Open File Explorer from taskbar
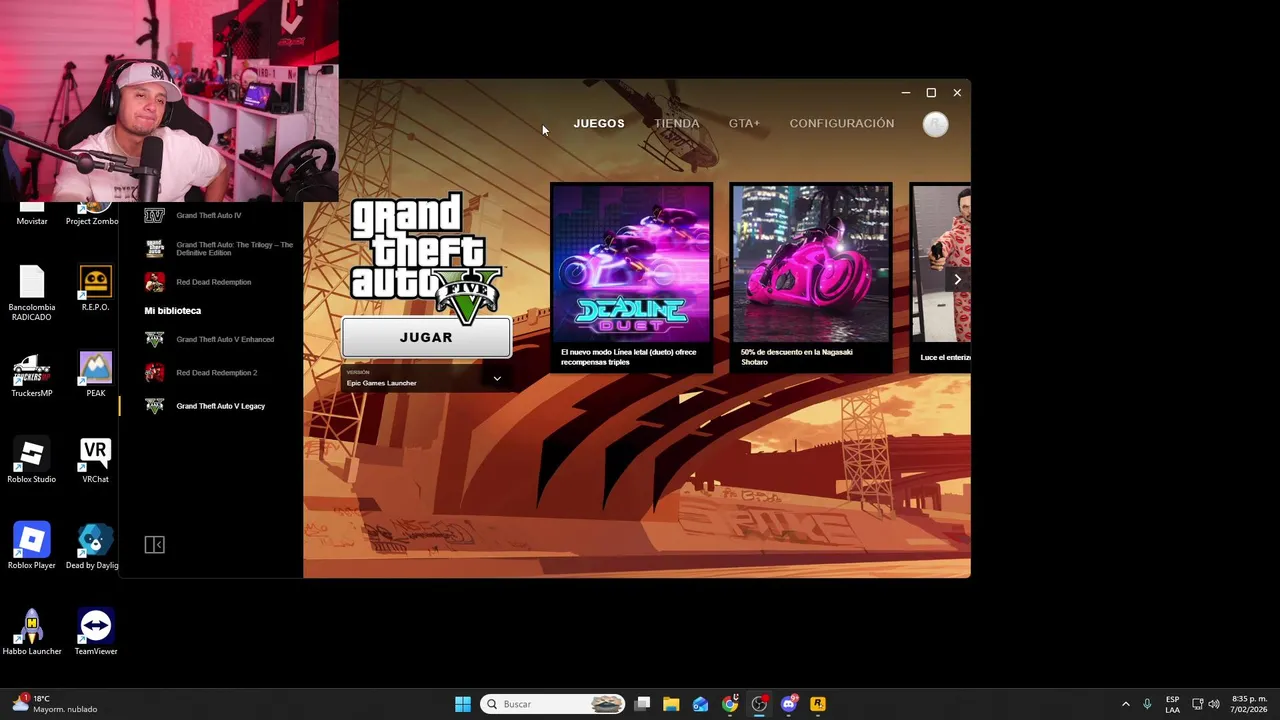This screenshot has height=720, width=1280. [x=671, y=704]
